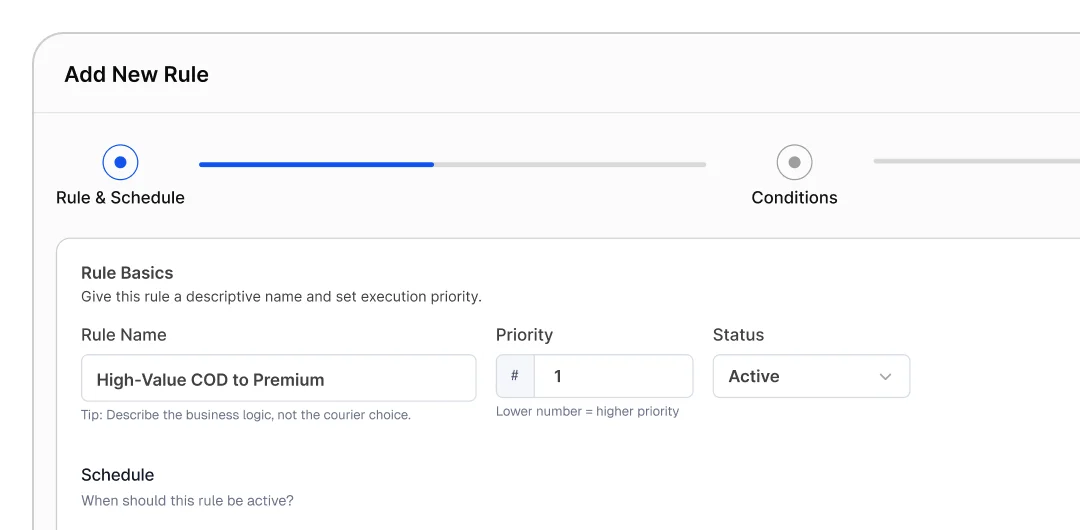
Task: Click the blue progress bar after Rule & Schedule
Action: pos(316,165)
